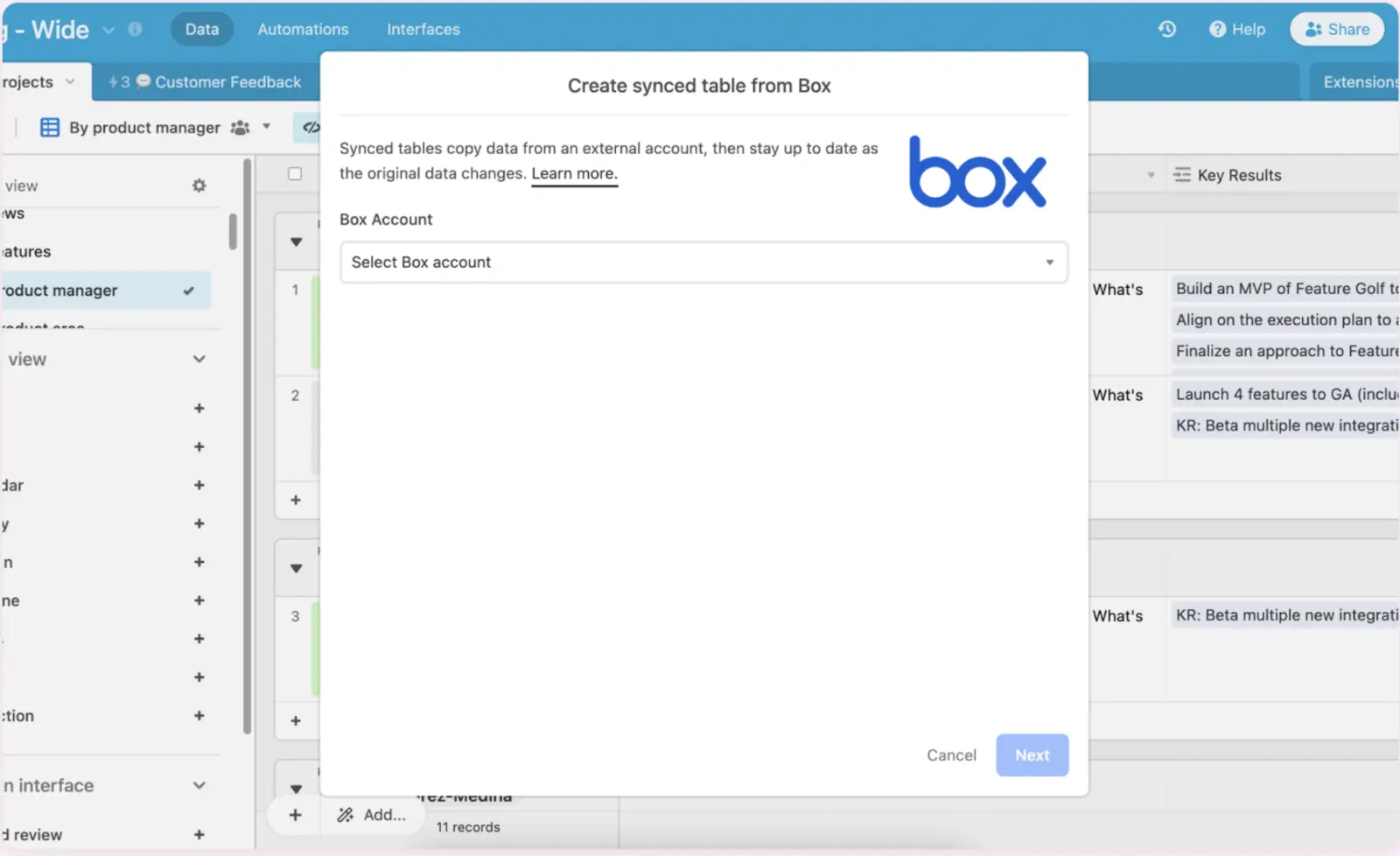Click 'Align on the execution plan' key result

pyautogui.click(x=1286, y=320)
